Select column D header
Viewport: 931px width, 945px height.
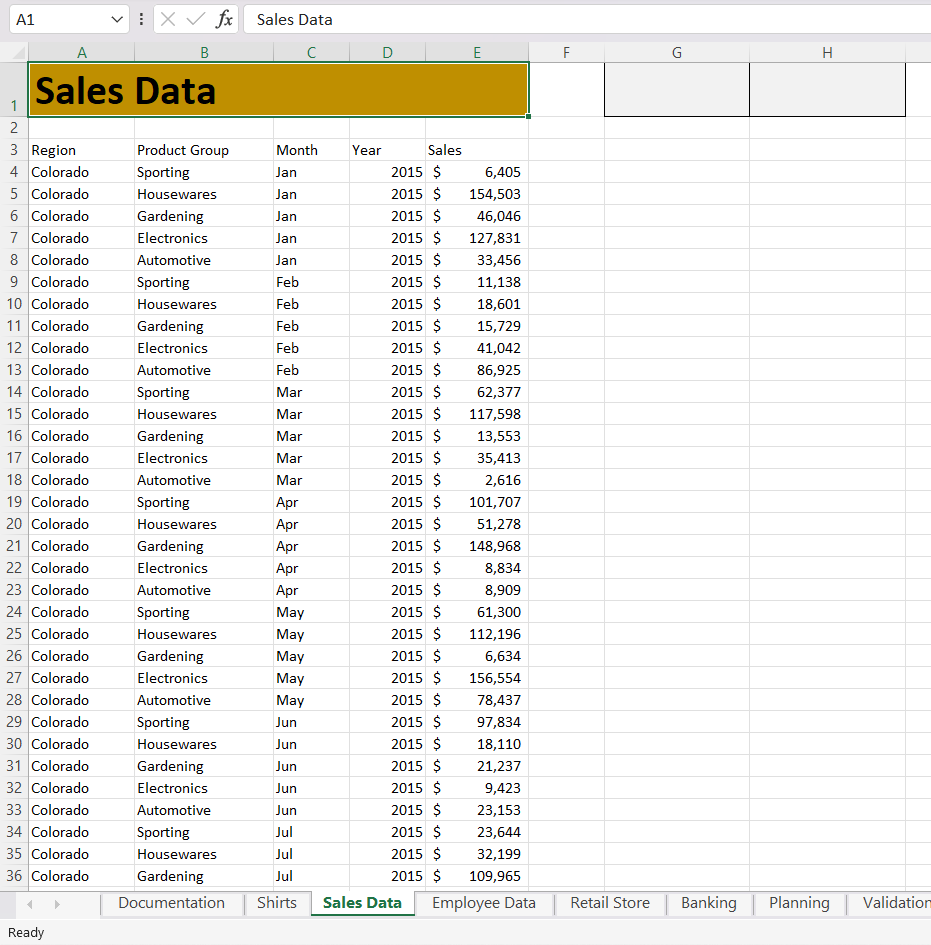point(387,52)
